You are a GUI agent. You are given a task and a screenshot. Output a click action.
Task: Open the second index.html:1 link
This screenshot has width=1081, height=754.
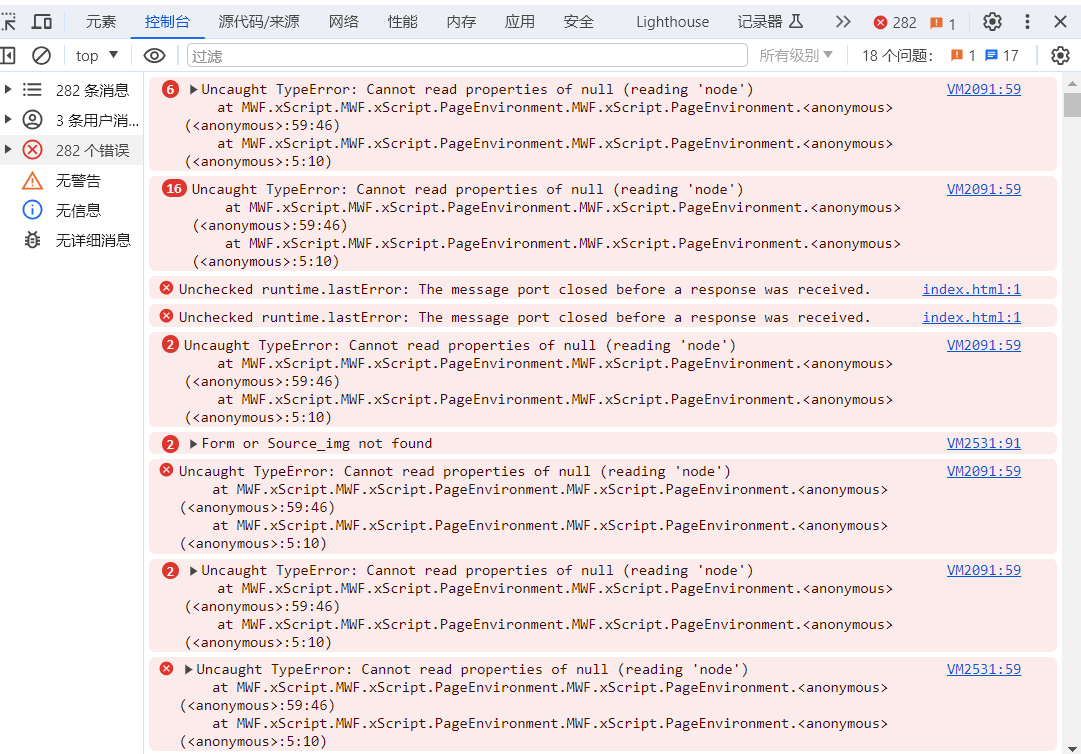971,318
